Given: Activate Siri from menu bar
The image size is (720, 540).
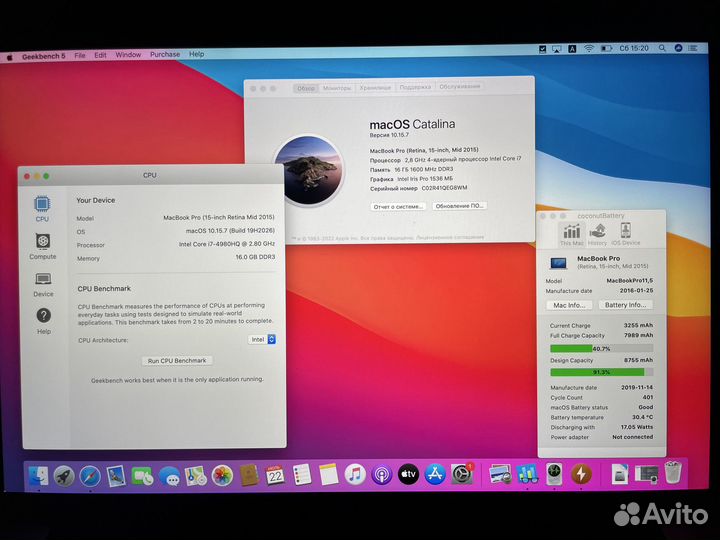Looking at the screenshot, I should [678, 47].
